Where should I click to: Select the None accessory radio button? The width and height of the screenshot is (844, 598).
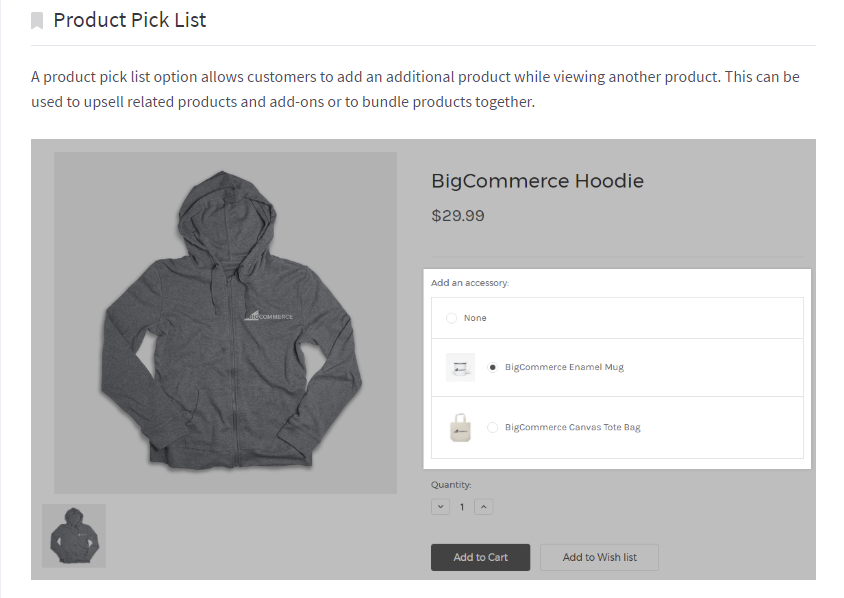451,318
